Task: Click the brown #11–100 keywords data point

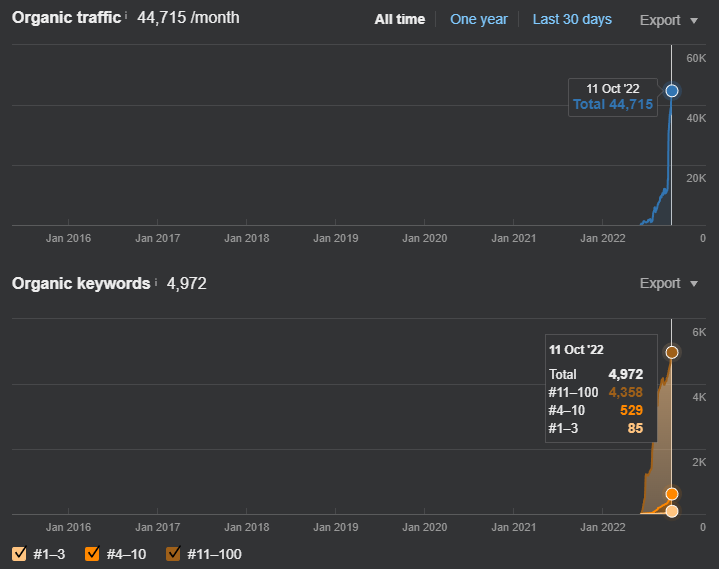Action: [672, 352]
